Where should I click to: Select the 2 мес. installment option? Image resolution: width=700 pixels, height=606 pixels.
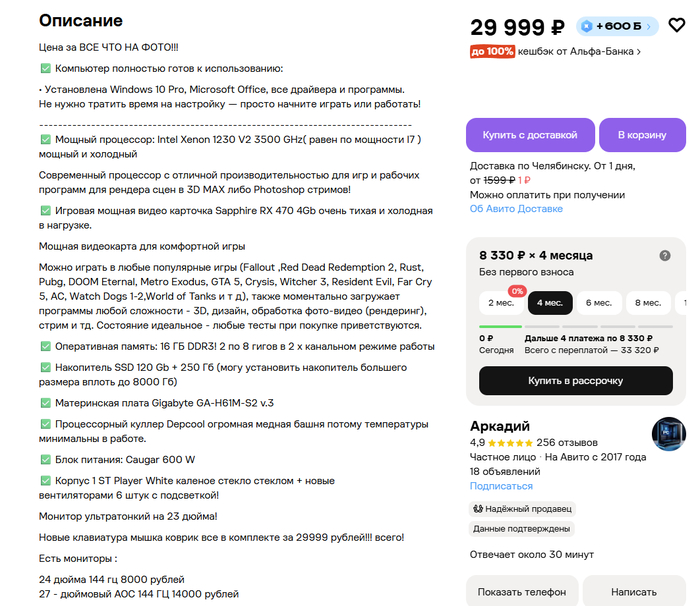(x=501, y=303)
